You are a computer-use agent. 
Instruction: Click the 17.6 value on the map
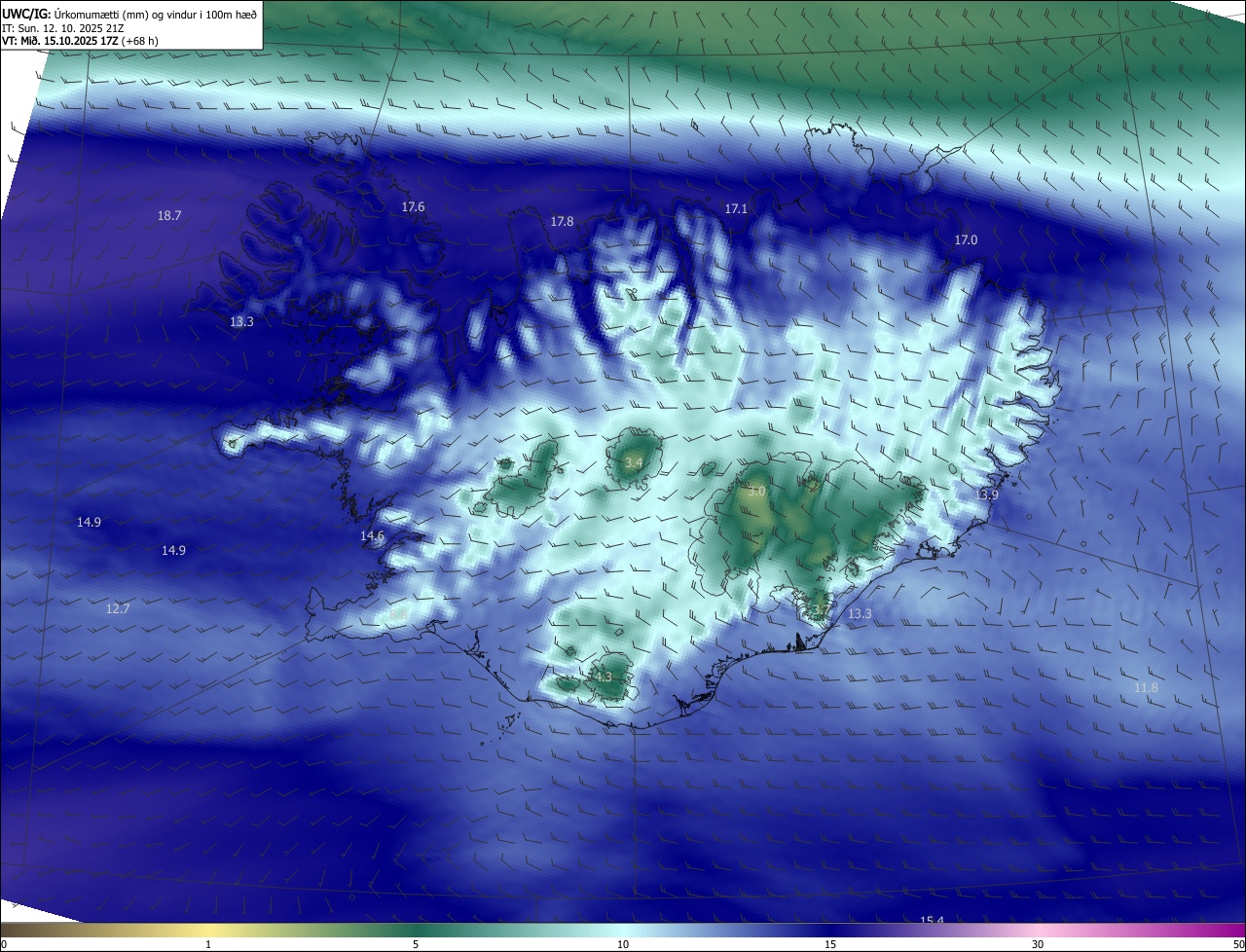(414, 206)
